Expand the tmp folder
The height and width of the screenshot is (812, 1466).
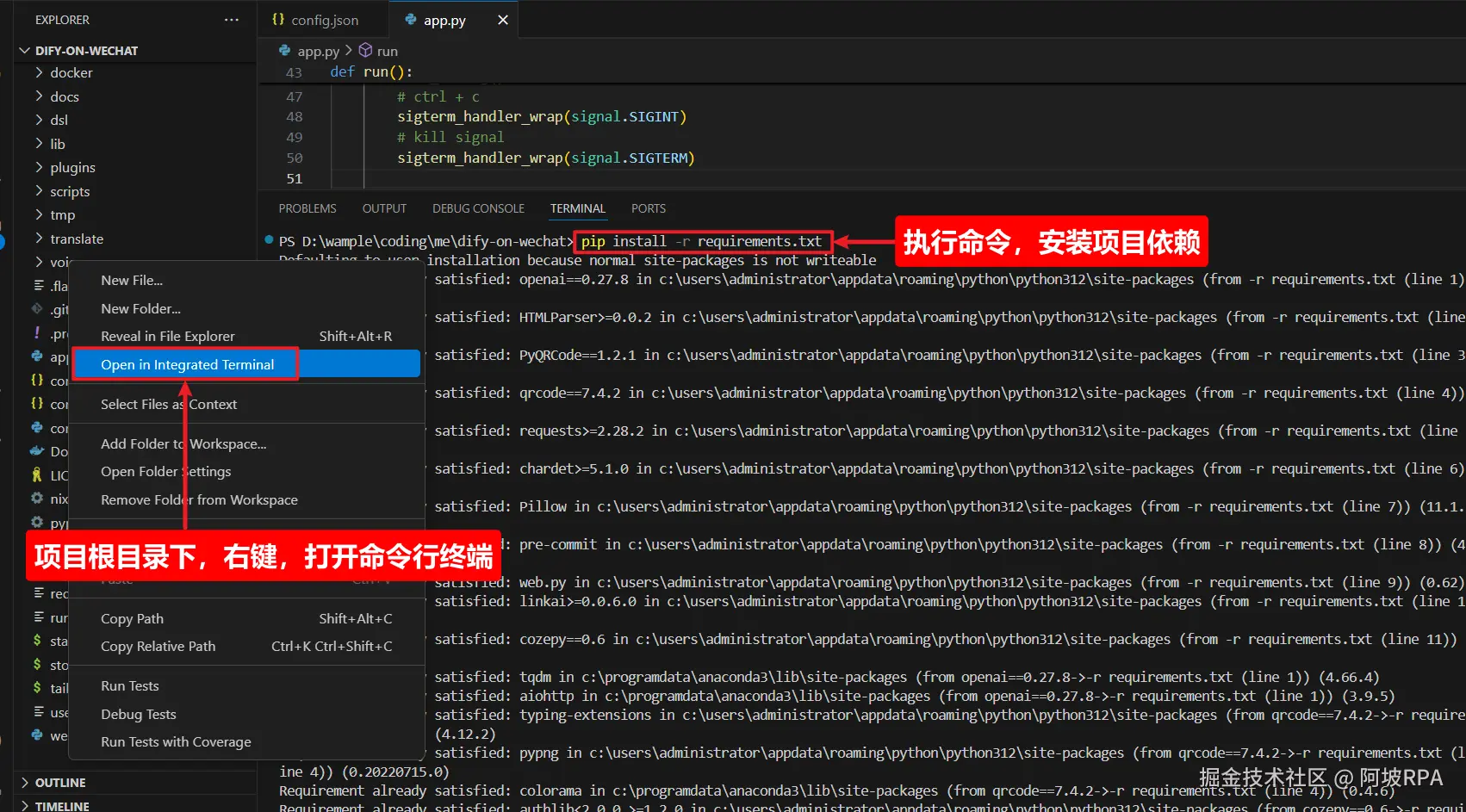tap(136, 215)
